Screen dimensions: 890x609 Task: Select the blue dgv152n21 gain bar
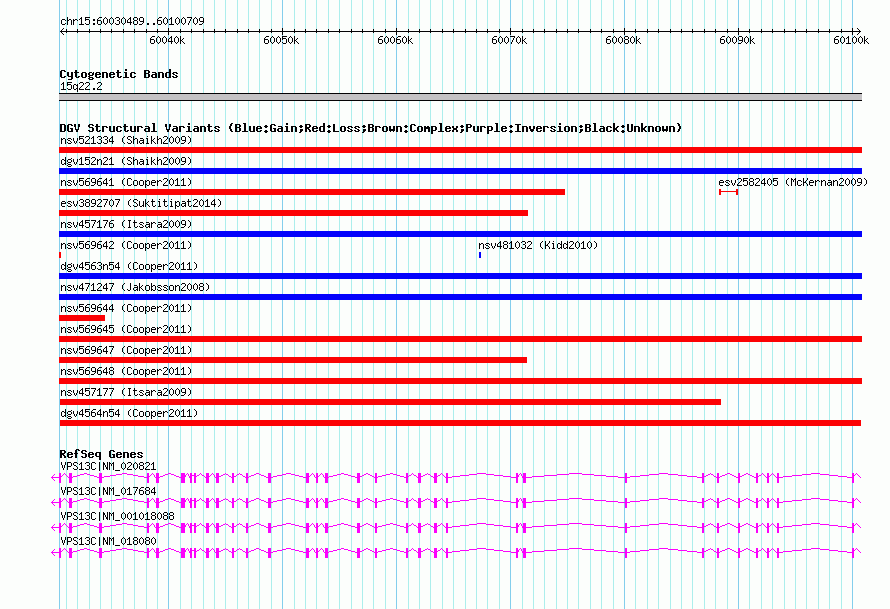pyautogui.click(x=460, y=171)
